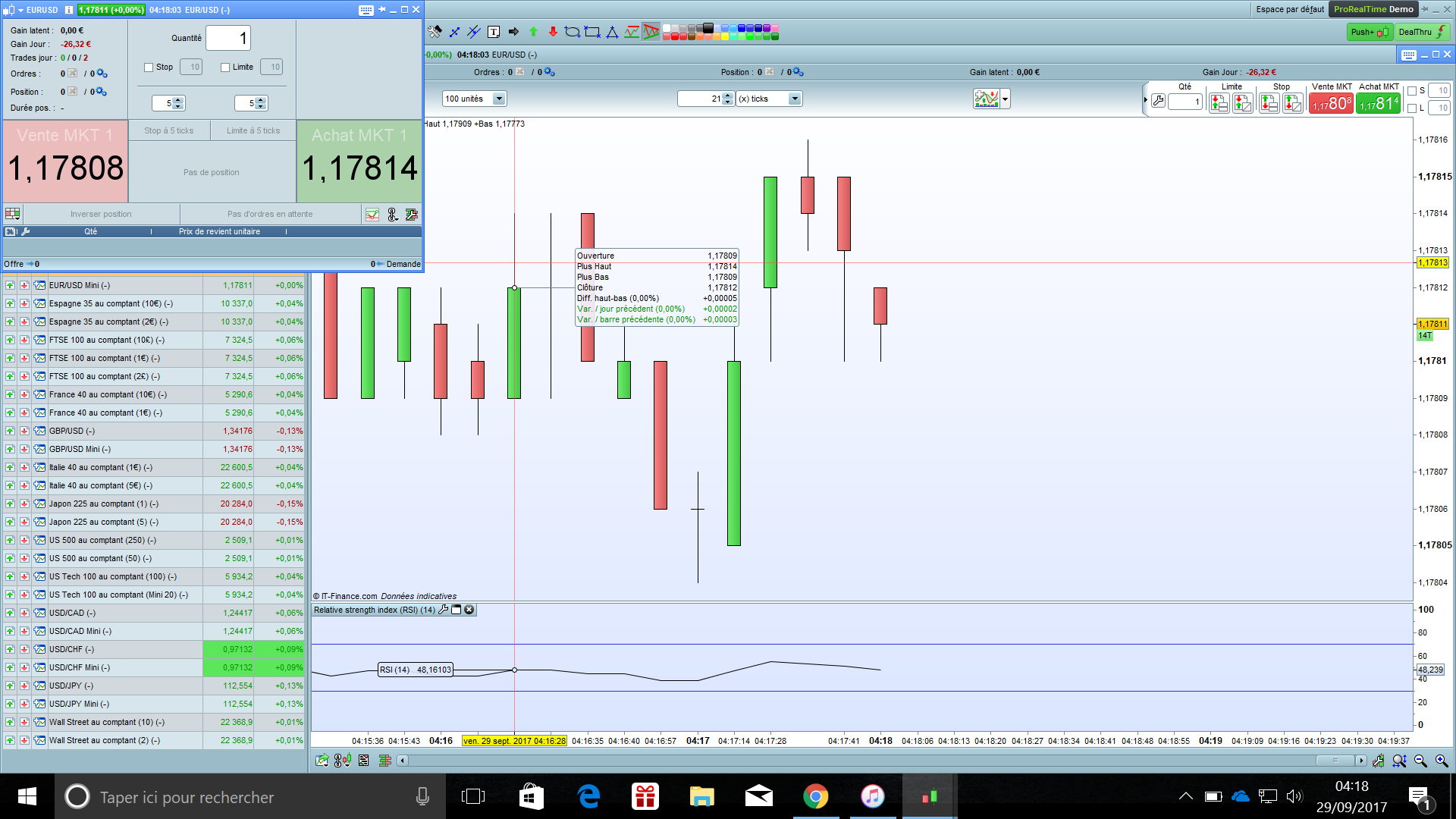Image resolution: width=1456 pixels, height=819 pixels.
Task: Click the chart zoom-in magnifier icon
Action: tap(1441, 761)
